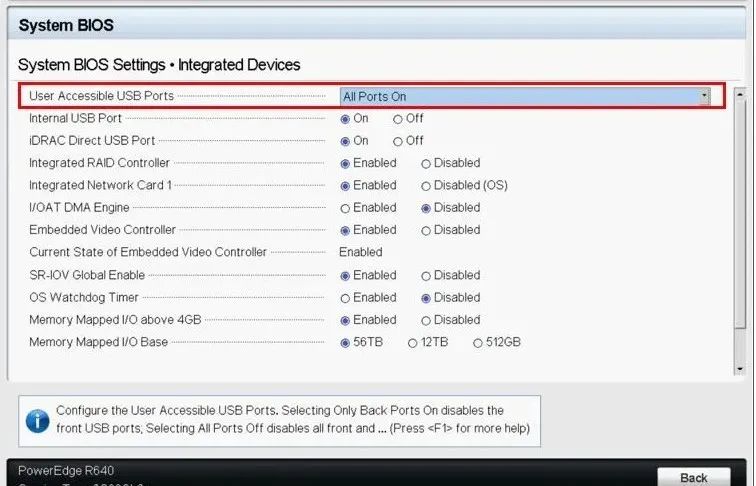Click the User Accessible USB Ports label
The width and height of the screenshot is (756, 486).
point(101,96)
